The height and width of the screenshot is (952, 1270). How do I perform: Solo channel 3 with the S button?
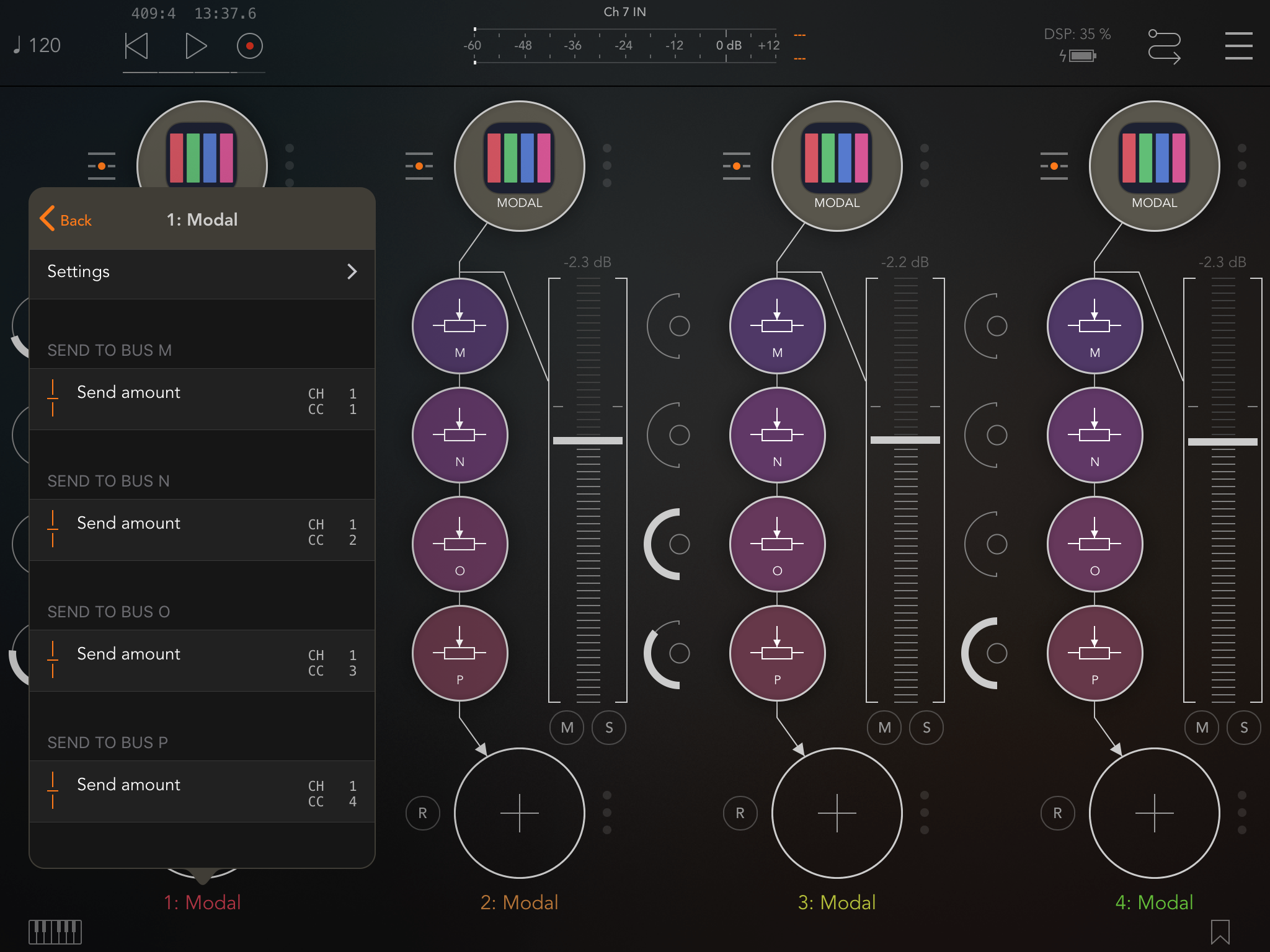coord(926,728)
